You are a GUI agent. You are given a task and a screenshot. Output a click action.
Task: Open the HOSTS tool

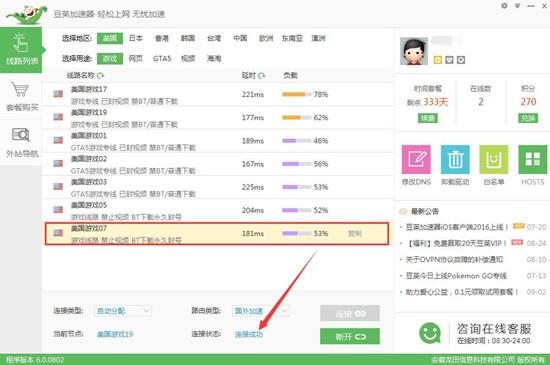click(532, 160)
